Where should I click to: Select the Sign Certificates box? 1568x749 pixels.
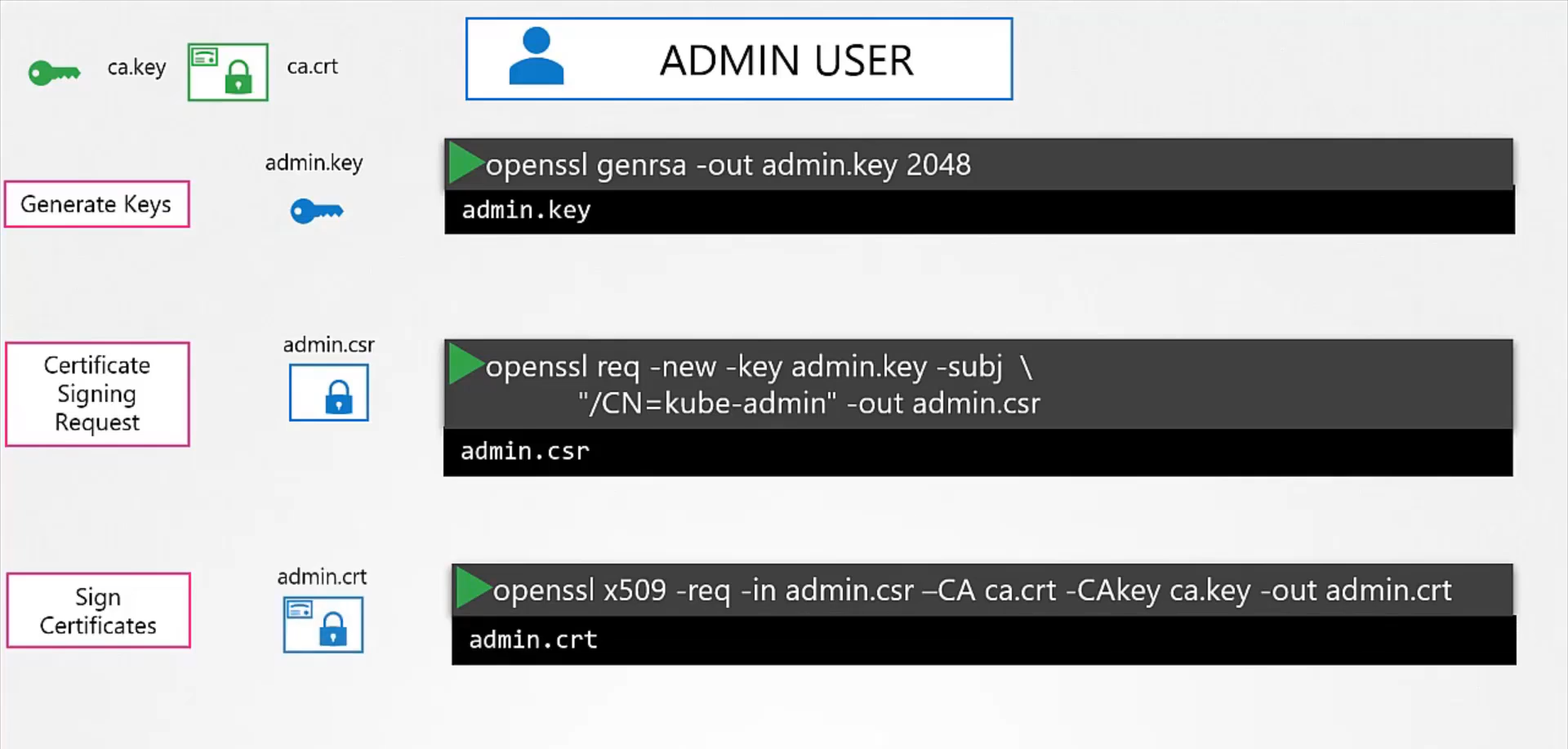98,610
